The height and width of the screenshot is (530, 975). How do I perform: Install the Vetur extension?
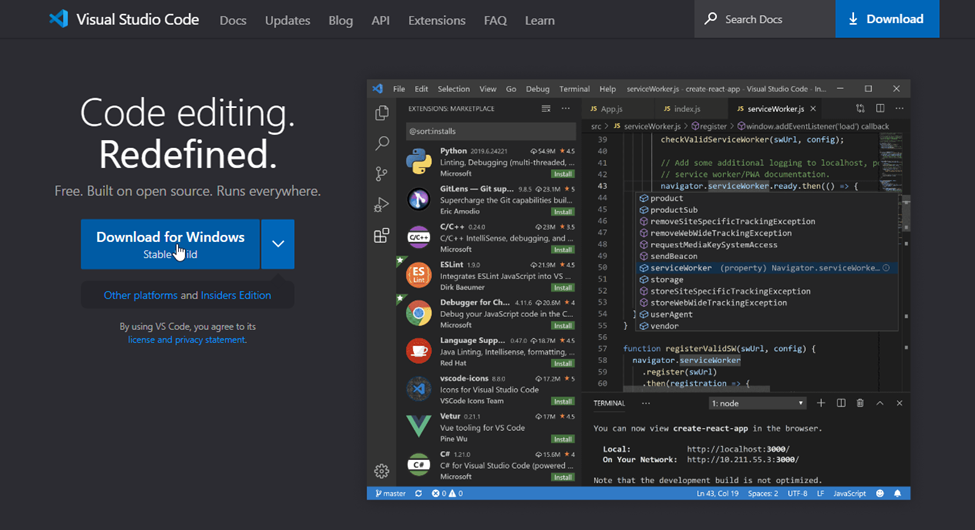563,439
